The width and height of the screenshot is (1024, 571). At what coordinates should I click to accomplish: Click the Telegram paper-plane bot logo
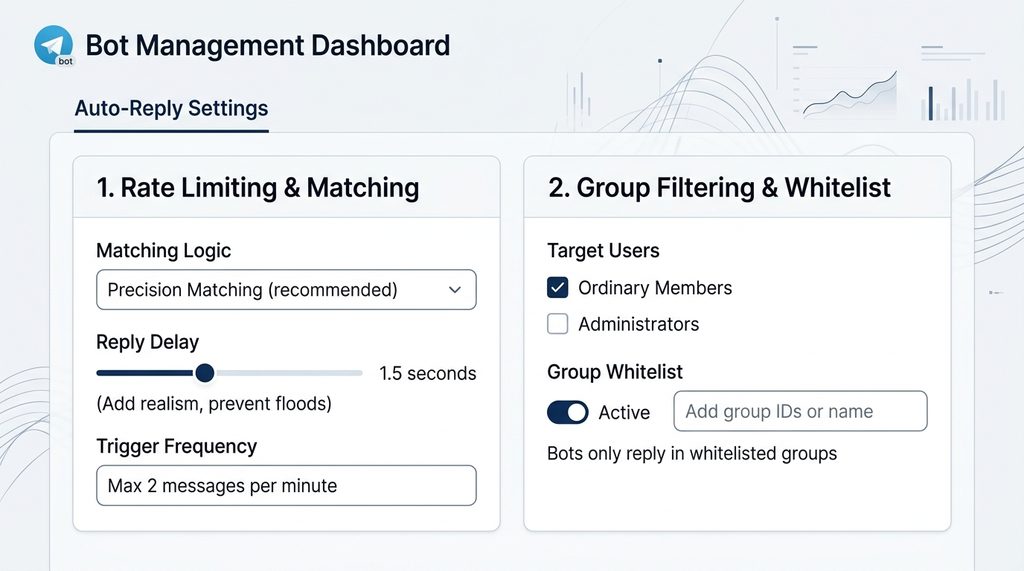point(51,44)
